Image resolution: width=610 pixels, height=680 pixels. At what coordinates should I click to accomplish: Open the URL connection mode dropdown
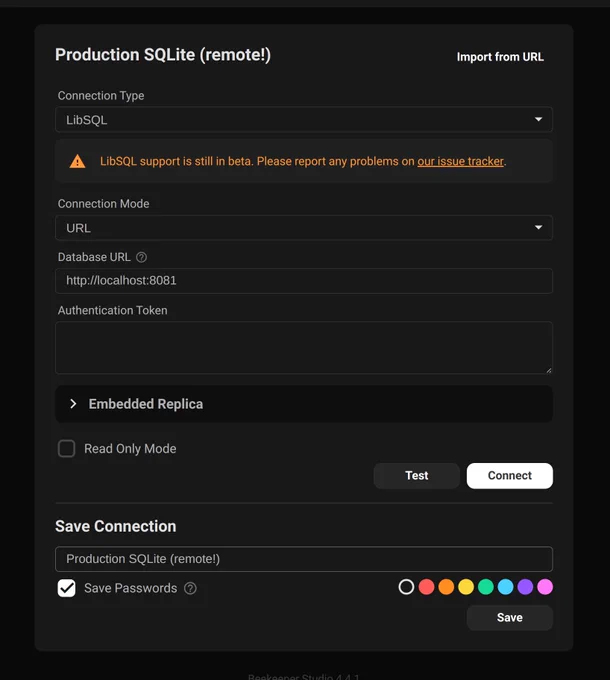coord(304,228)
